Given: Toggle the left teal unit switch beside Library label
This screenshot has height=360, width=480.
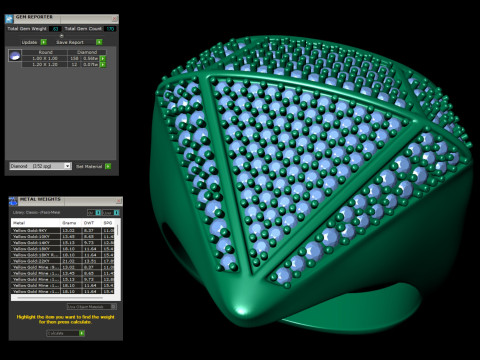Looking at the screenshot, I should coord(98,212).
